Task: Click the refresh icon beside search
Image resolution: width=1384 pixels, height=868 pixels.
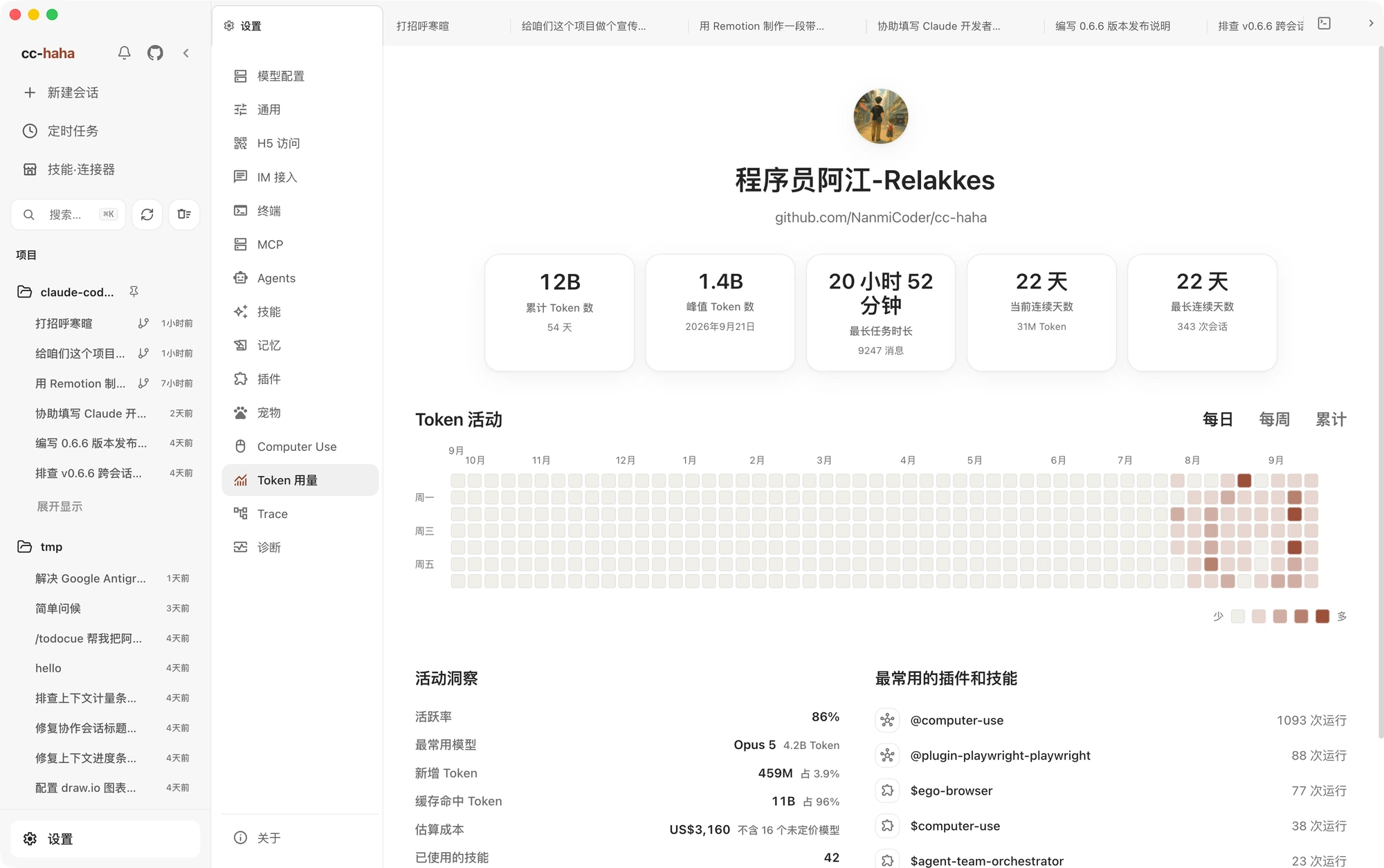Action: [147, 214]
